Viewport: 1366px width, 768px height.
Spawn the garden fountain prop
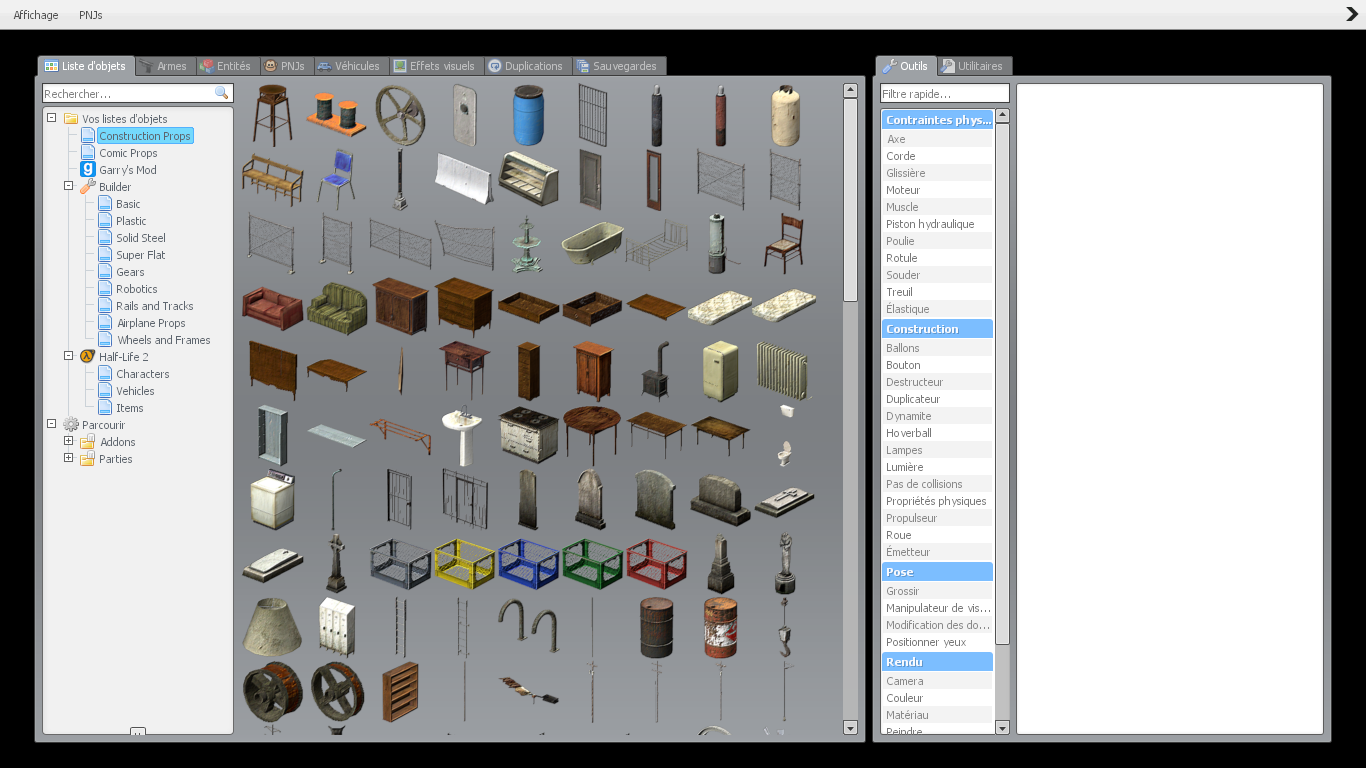(x=528, y=243)
